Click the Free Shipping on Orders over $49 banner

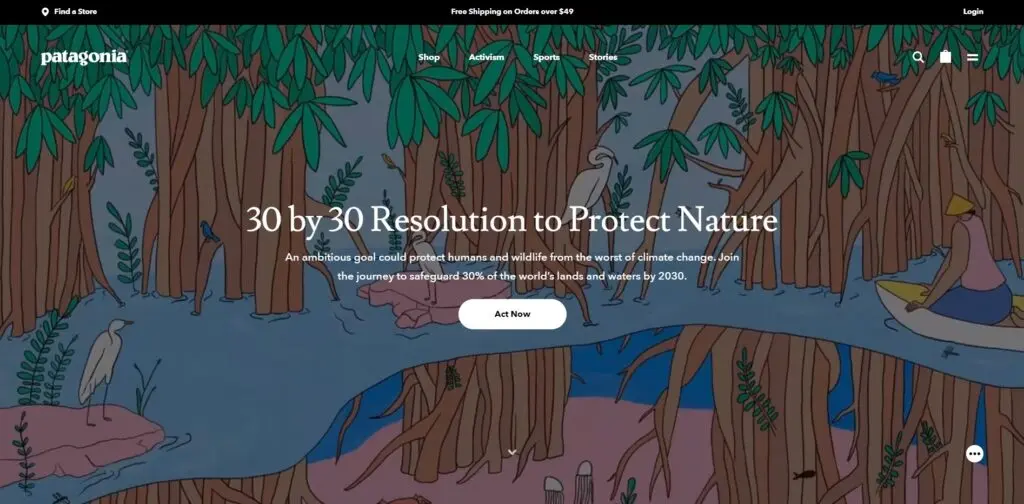(x=512, y=12)
